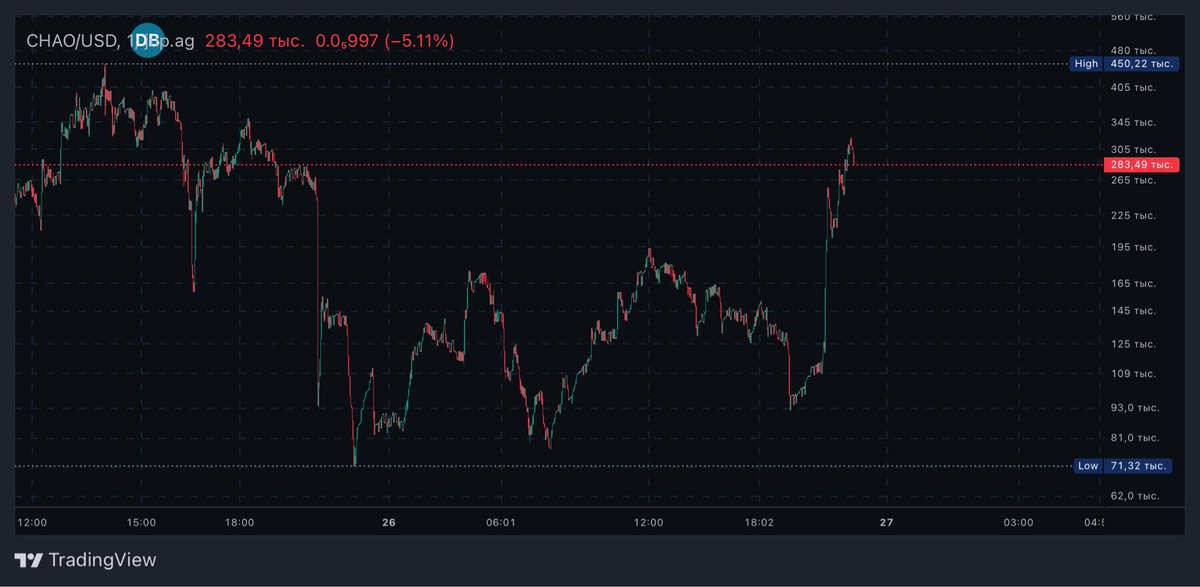1200x587 pixels.
Task: Select the header price 283,49 тыс.
Action: pos(254,41)
